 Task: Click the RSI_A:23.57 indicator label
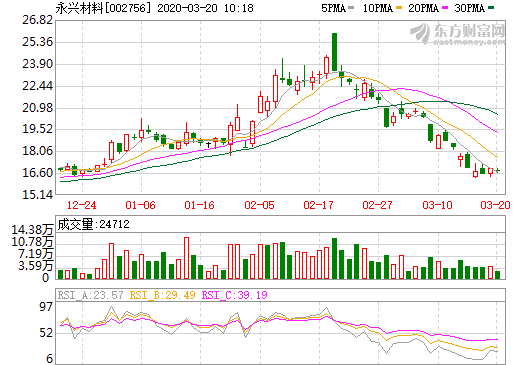coord(91,295)
